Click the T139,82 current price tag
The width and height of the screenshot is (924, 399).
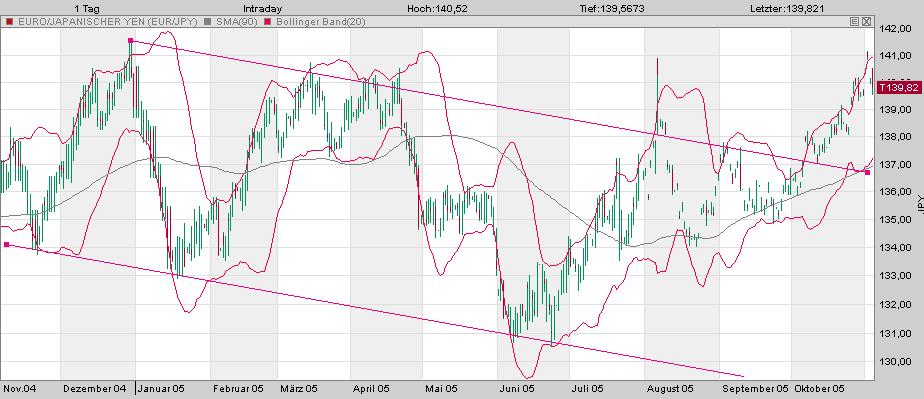(x=898, y=87)
